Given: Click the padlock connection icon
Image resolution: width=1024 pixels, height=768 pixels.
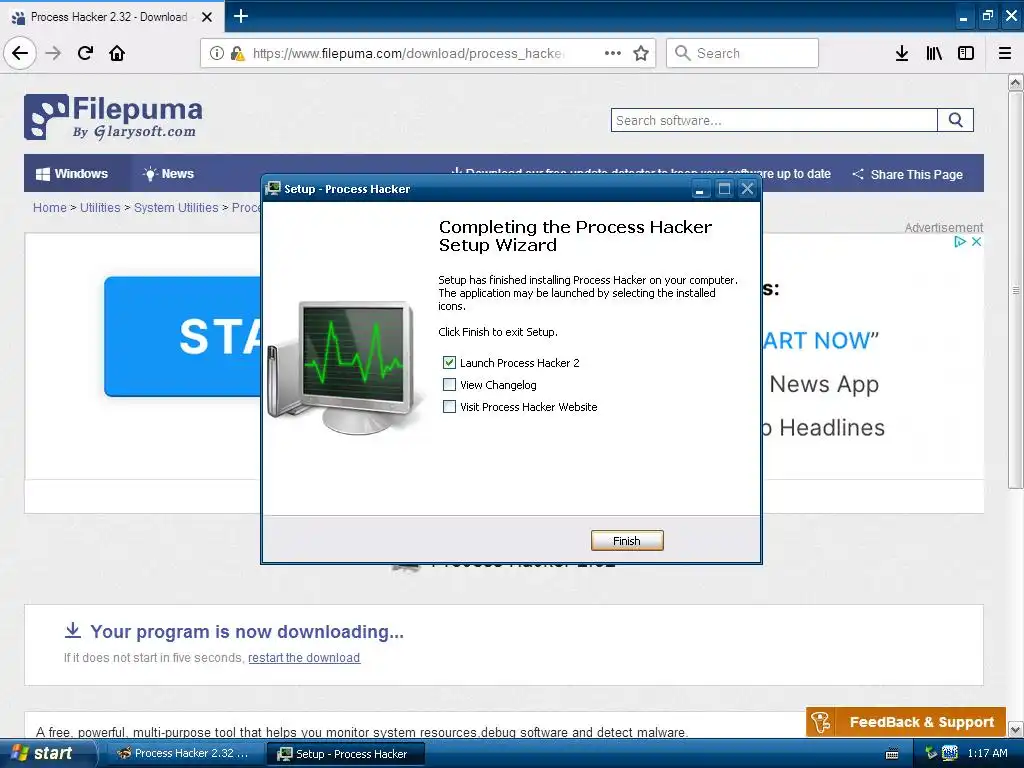Looking at the screenshot, I should coord(237,54).
